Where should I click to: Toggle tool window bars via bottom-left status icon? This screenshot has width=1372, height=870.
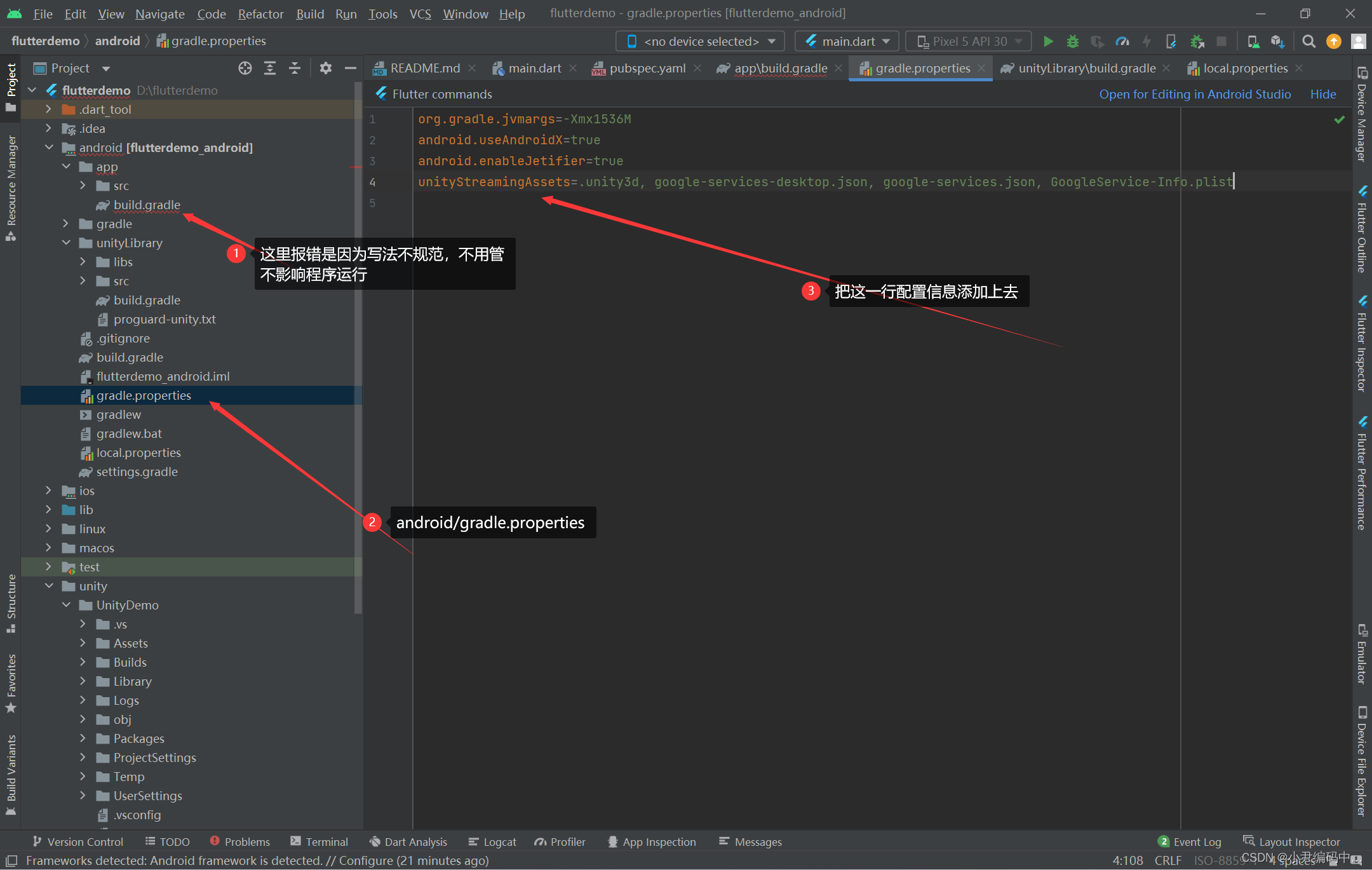click(11, 860)
